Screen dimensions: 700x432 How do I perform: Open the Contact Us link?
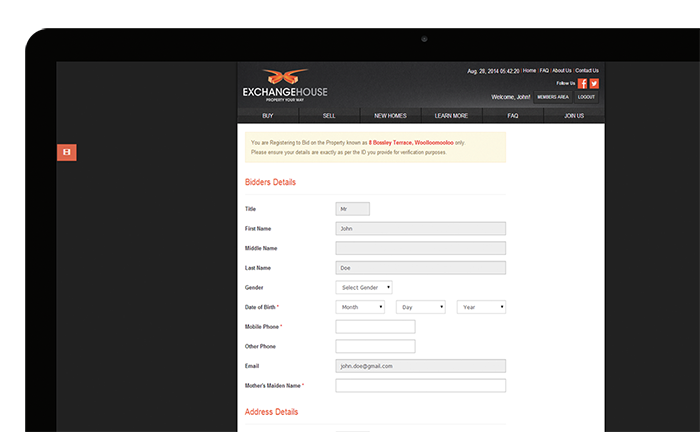(587, 71)
